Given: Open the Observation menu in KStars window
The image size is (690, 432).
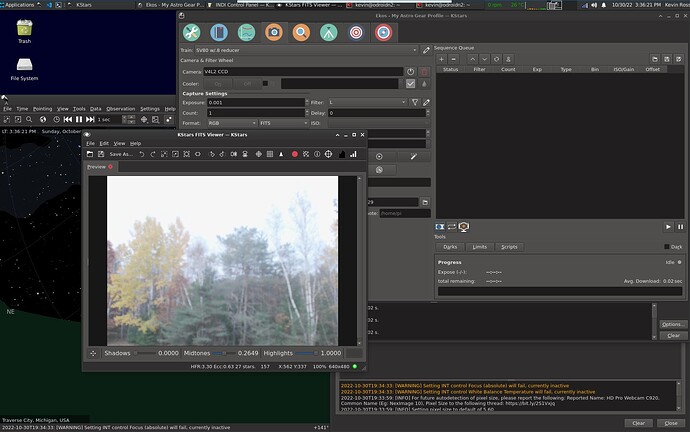Looking at the screenshot, I should [x=121, y=109].
